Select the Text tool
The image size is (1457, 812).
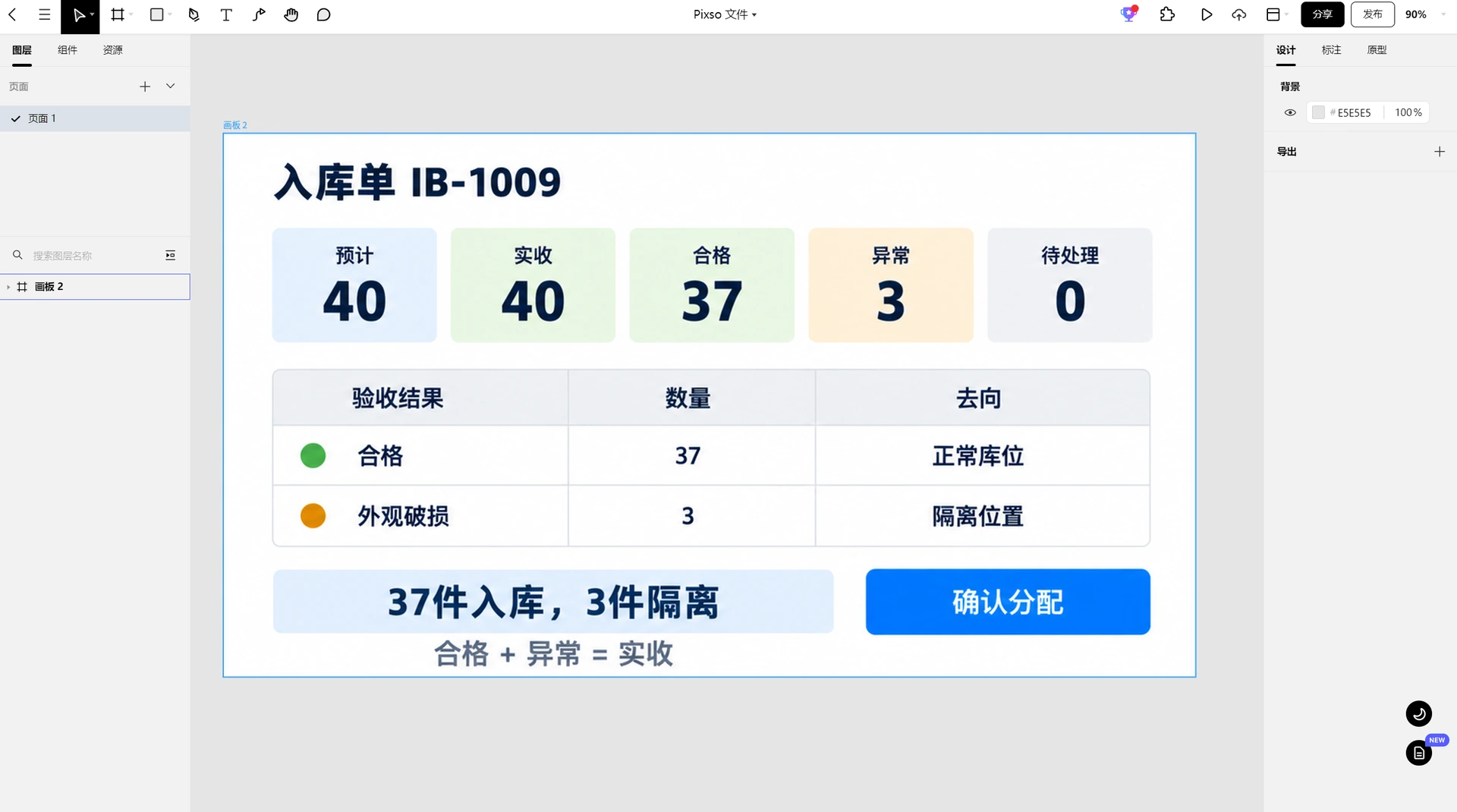(226, 14)
